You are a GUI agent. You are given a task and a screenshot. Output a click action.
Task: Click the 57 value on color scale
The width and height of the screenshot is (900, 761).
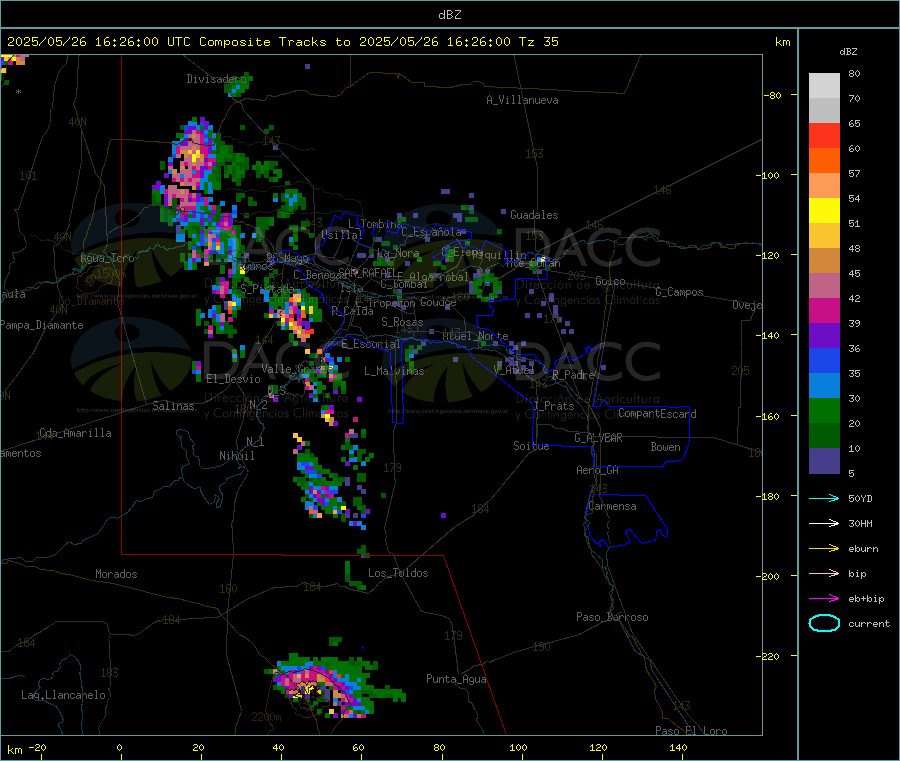point(854,173)
